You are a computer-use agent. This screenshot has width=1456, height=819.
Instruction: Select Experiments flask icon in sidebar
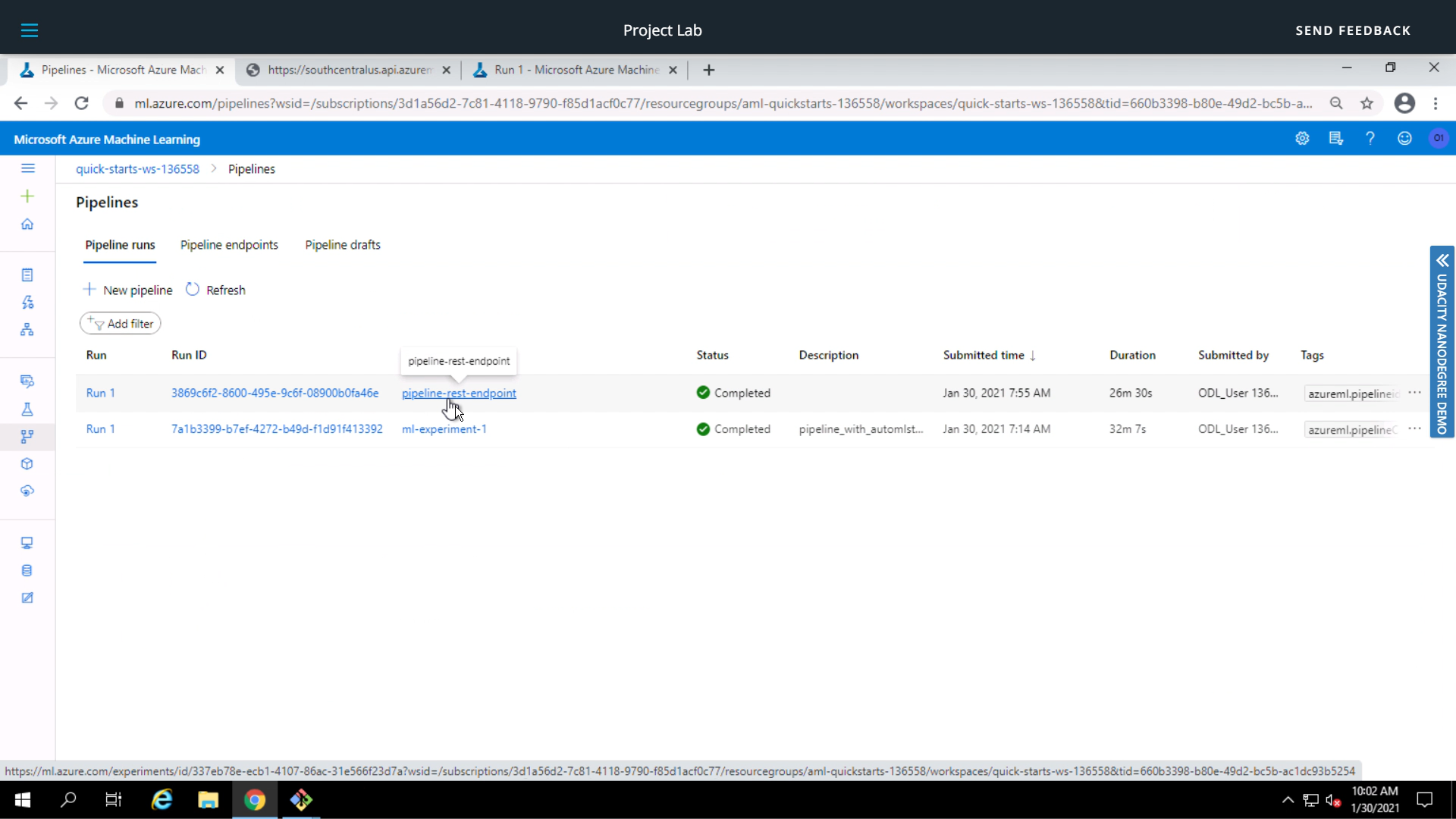click(27, 409)
